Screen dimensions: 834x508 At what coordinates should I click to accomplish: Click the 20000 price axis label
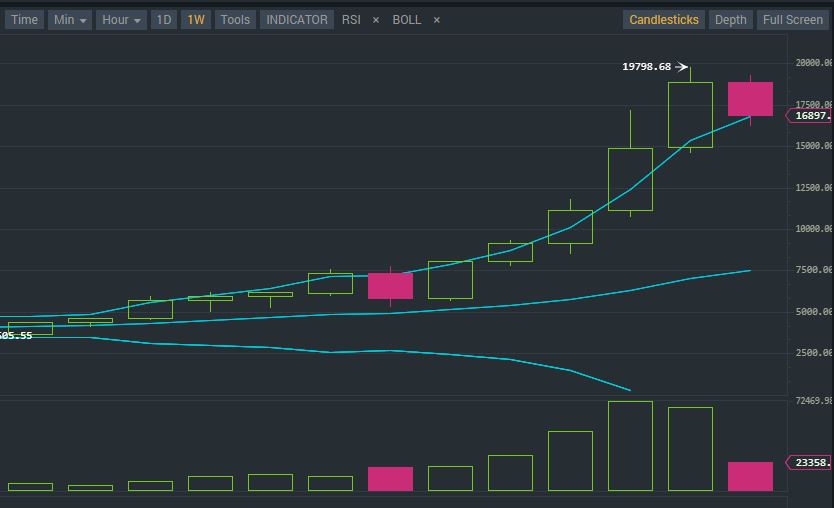814,63
